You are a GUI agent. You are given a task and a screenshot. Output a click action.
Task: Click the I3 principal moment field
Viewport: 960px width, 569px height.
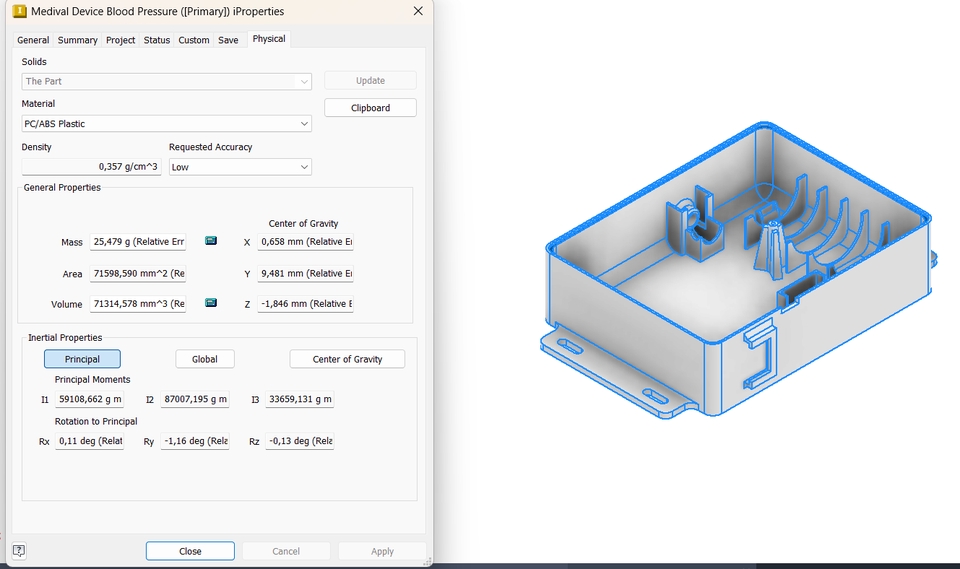point(299,399)
